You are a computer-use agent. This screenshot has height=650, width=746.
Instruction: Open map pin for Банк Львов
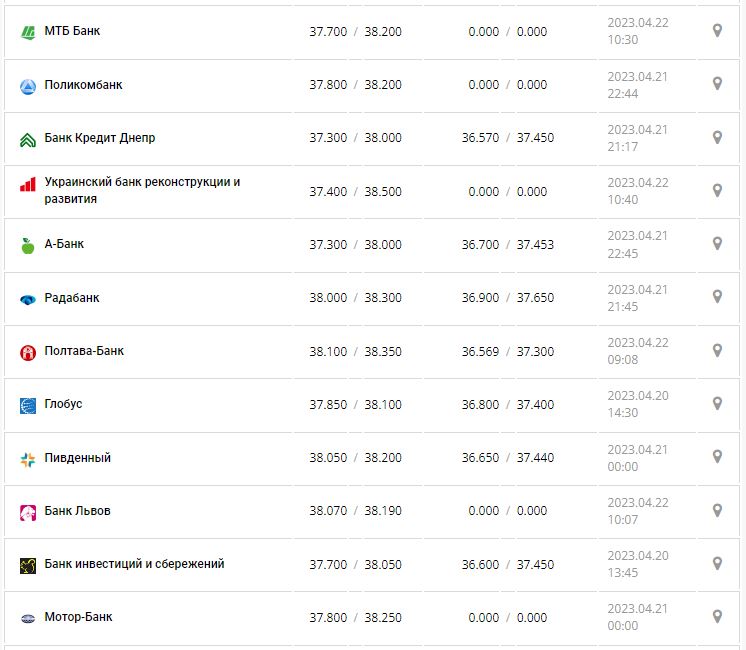point(717,510)
